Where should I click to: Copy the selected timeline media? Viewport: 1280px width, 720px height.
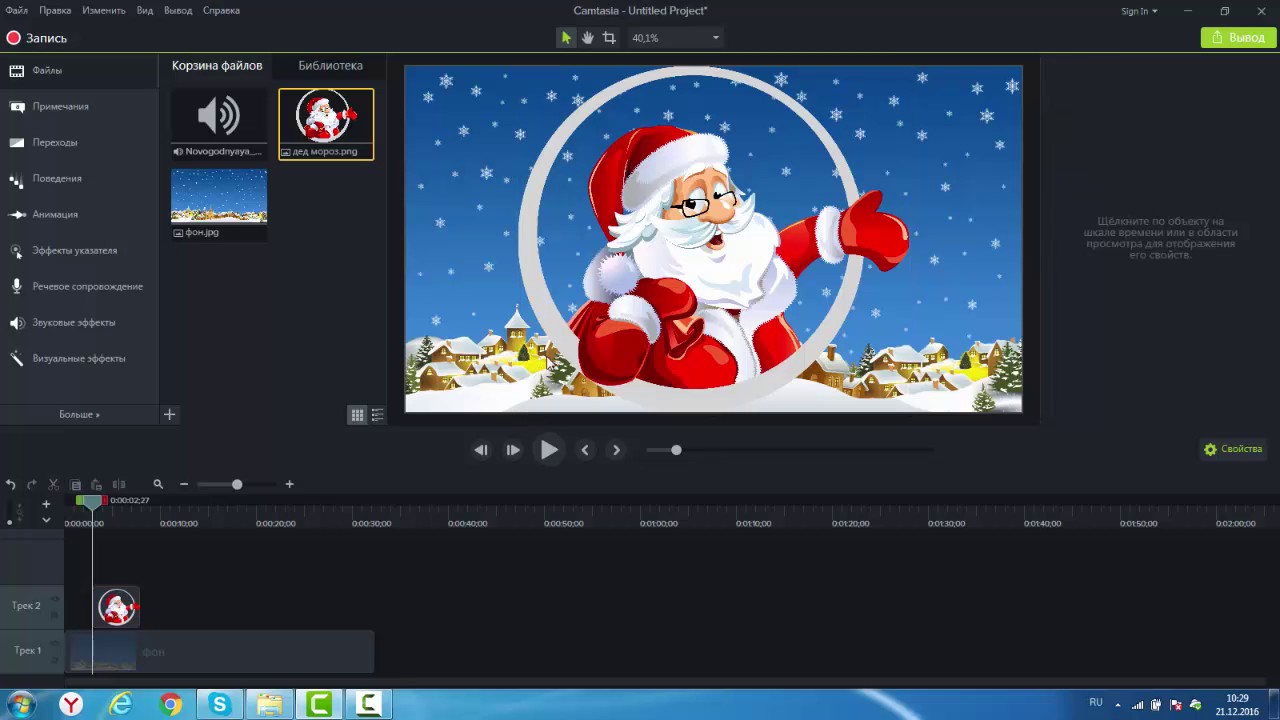76,484
